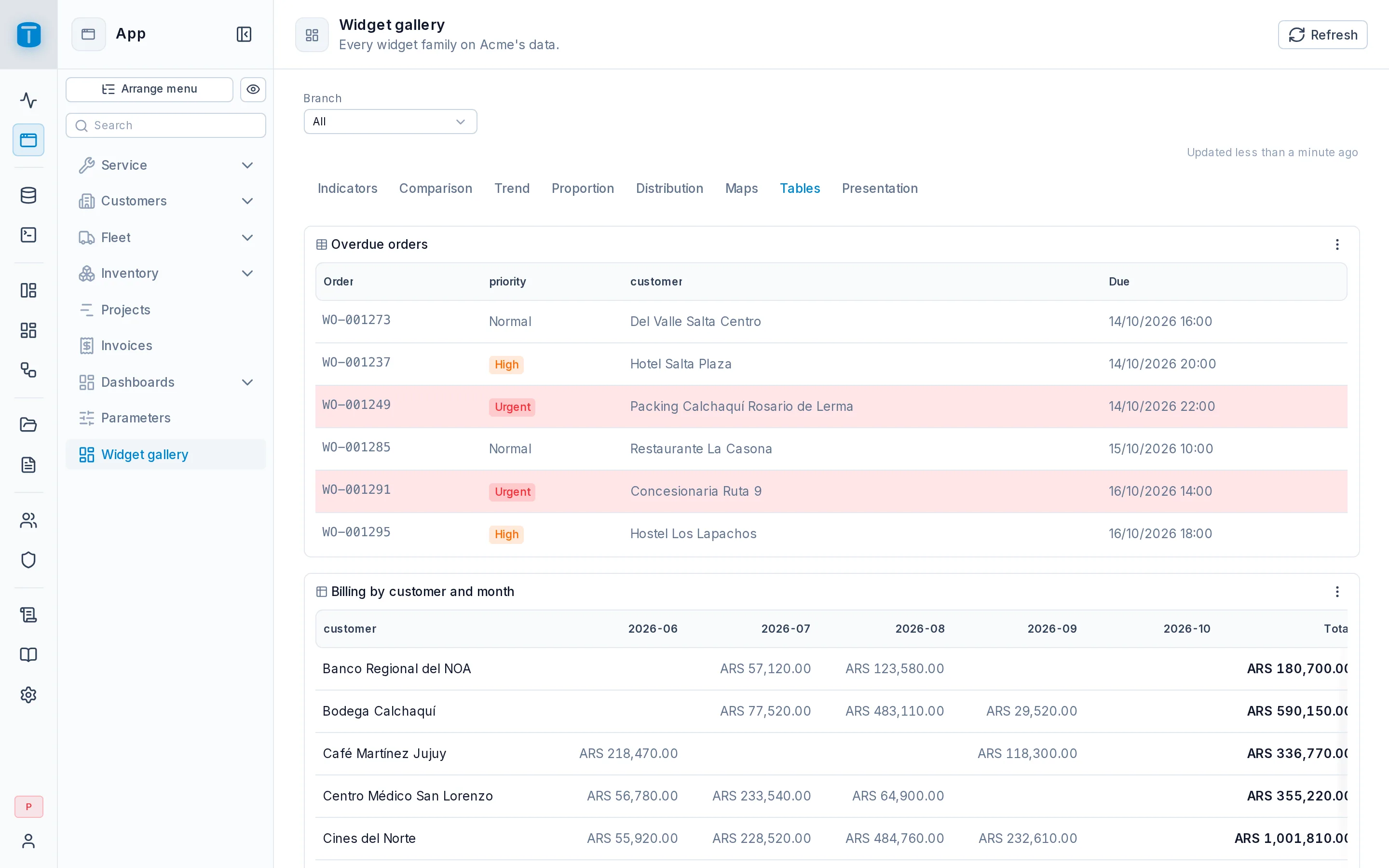Open the folder icon in the left rail
Screen dimensions: 1389x868
28,425
